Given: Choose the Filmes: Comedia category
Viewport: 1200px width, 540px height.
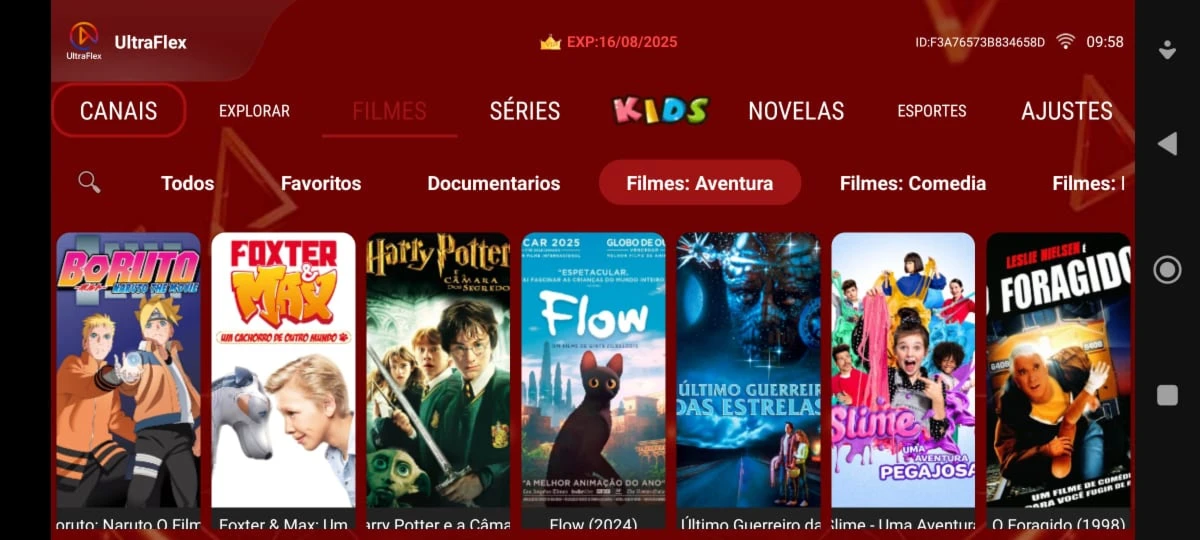Looking at the screenshot, I should click(913, 183).
